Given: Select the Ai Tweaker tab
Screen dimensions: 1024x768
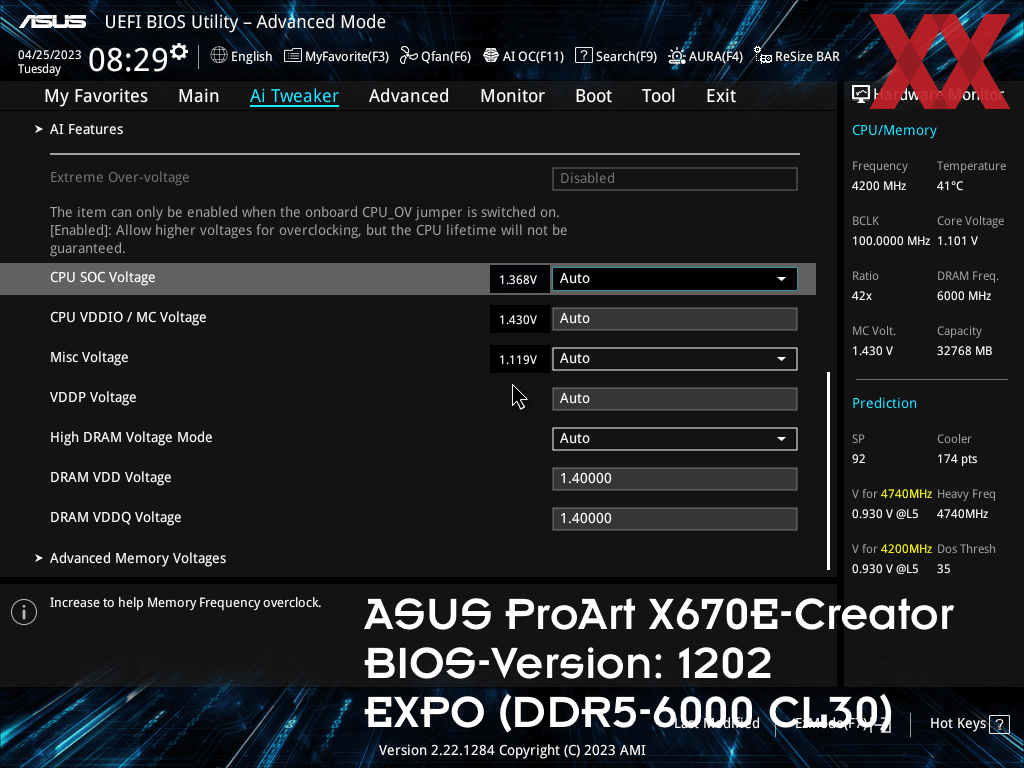Looking at the screenshot, I should (x=295, y=96).
